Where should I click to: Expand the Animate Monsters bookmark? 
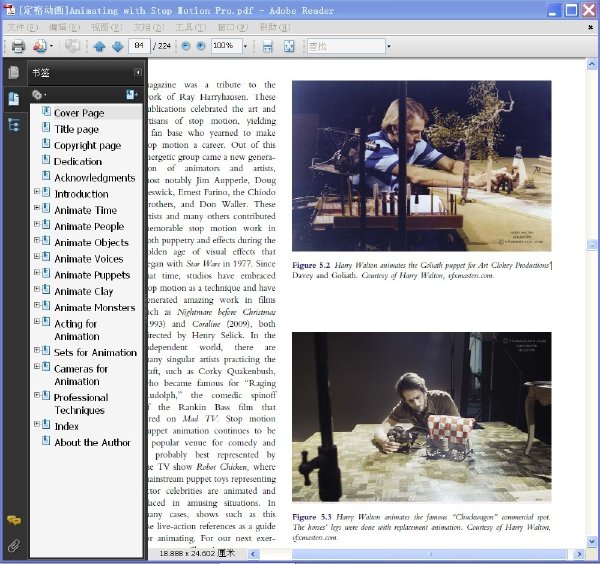pyautogui.click(x=37, y=305)
